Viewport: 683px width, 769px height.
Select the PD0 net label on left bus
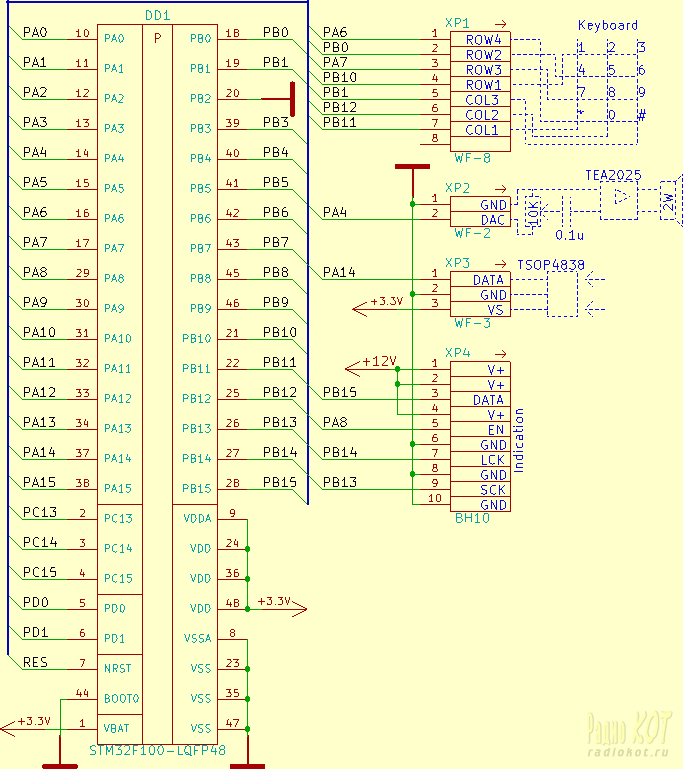(36, 602)
